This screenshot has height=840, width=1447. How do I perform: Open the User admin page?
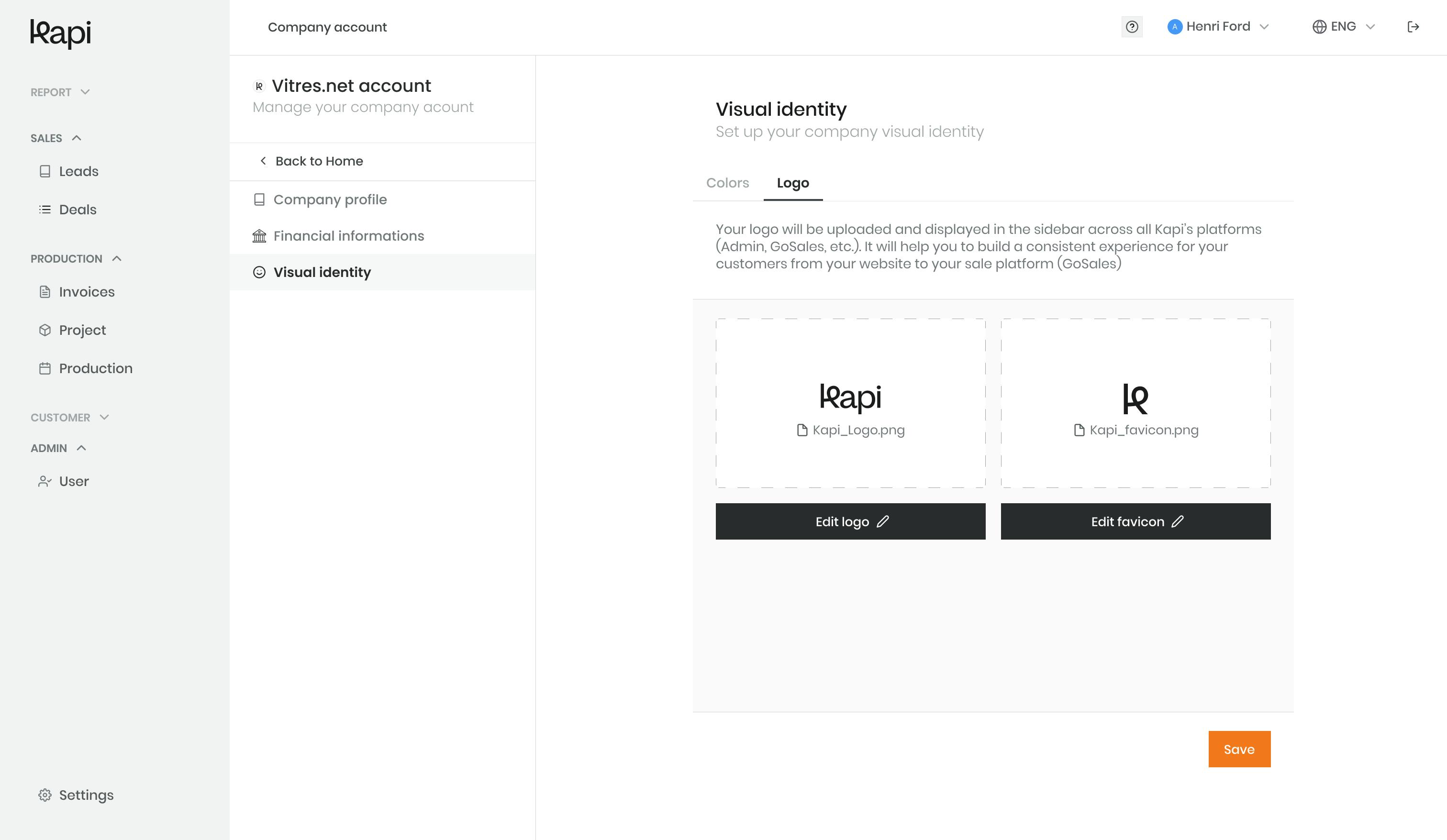64,481
